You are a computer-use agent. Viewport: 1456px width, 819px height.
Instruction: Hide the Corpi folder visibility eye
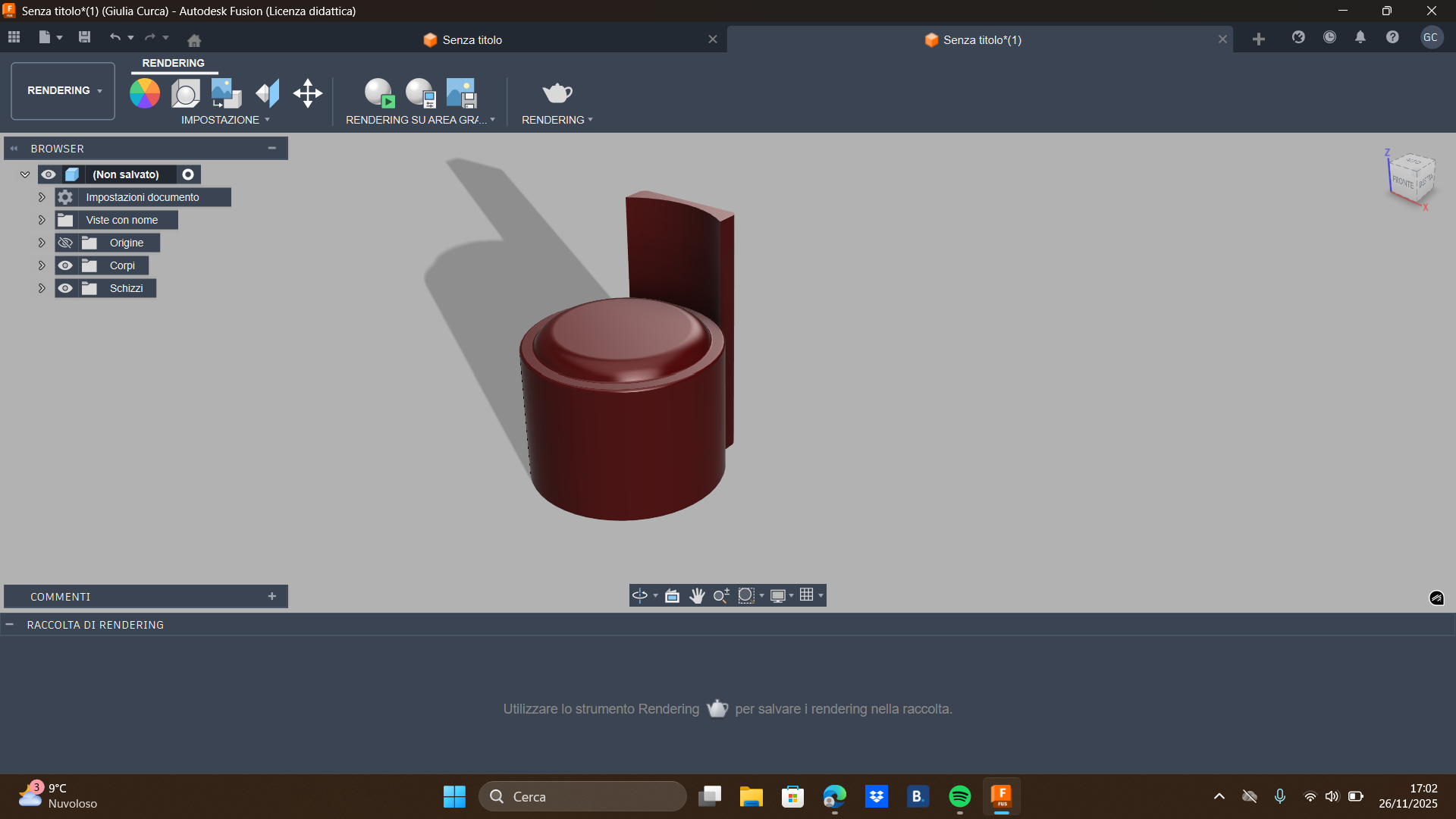click(66, 265)
